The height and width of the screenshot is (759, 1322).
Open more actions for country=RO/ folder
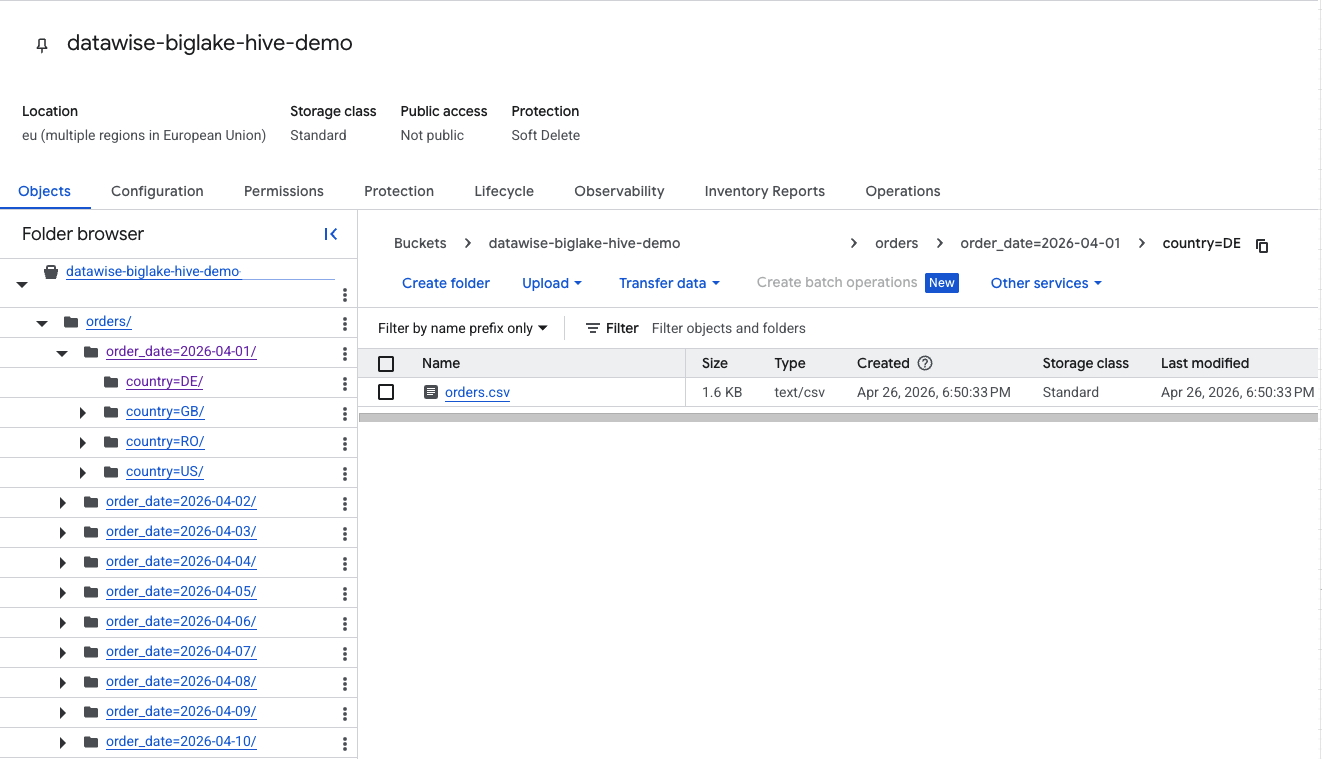345,444
